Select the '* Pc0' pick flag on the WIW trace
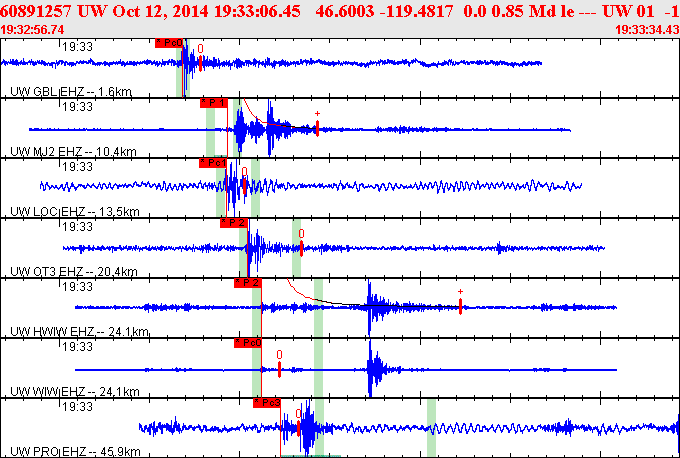 (248, 343)
